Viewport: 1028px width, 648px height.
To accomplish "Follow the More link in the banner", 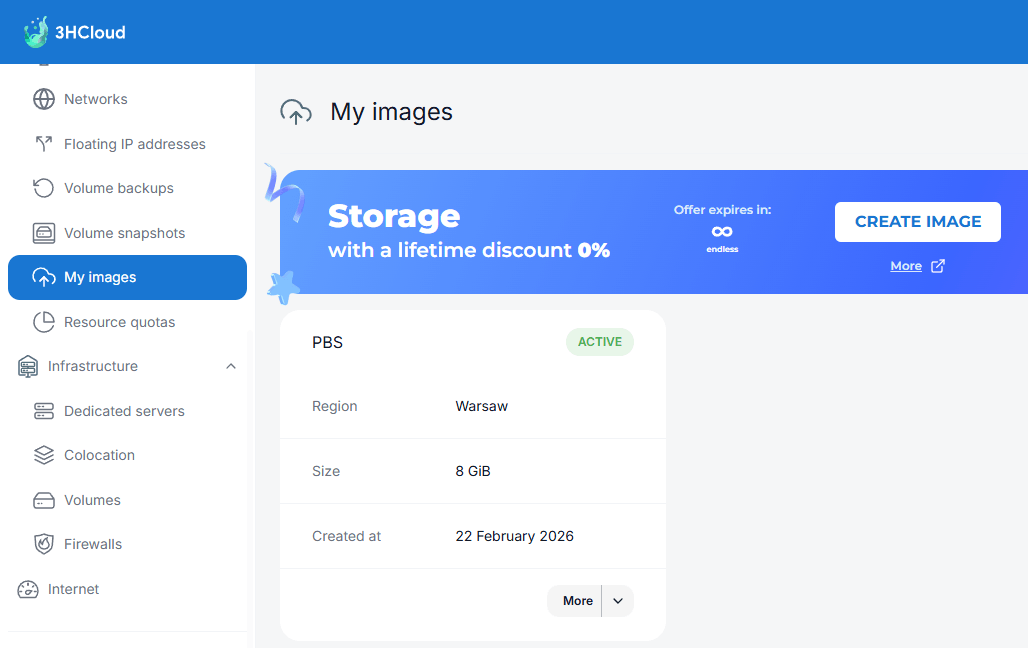I will (x=906, y=266).
